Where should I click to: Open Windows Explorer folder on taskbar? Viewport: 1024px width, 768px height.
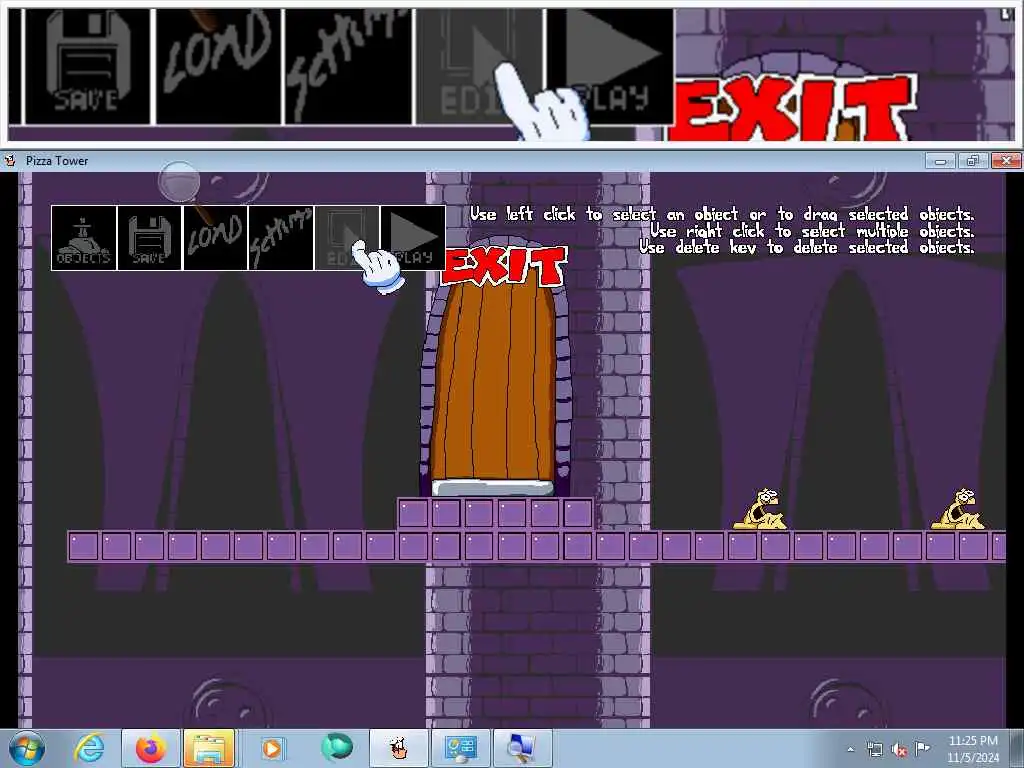[x=209, y=748]
